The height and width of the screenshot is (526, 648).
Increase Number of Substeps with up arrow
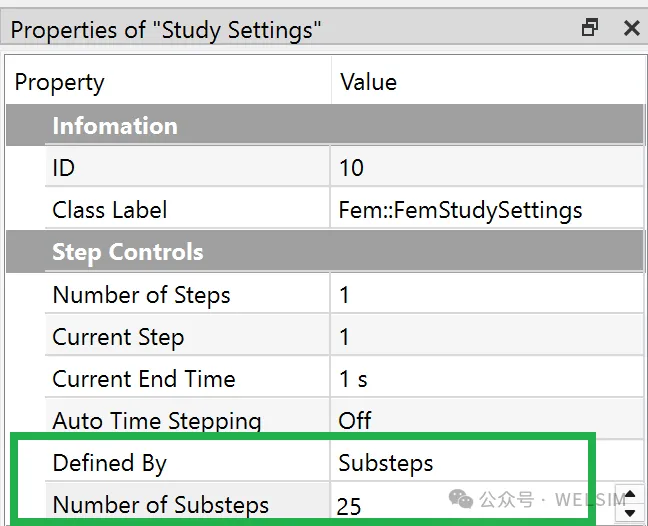(x=630, y=494)
